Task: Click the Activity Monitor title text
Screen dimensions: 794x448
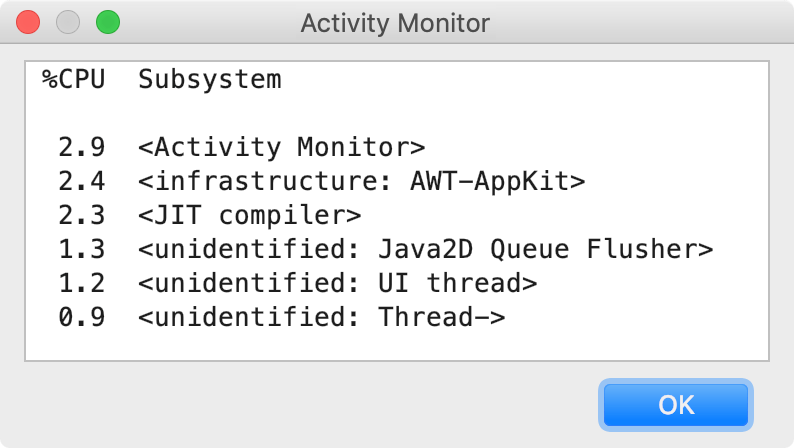Action: [396, 22]
